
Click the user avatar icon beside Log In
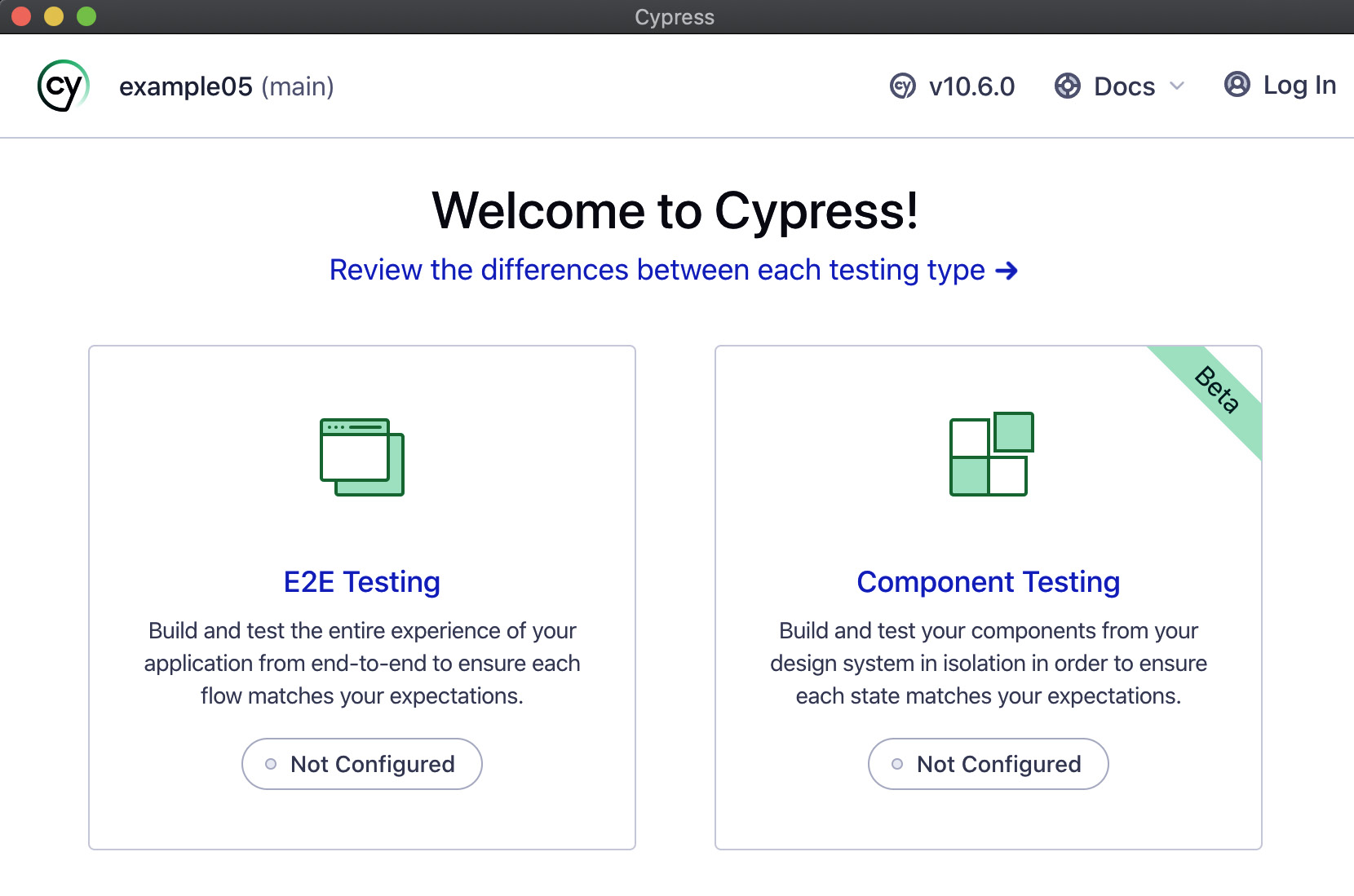[1237, 85]
